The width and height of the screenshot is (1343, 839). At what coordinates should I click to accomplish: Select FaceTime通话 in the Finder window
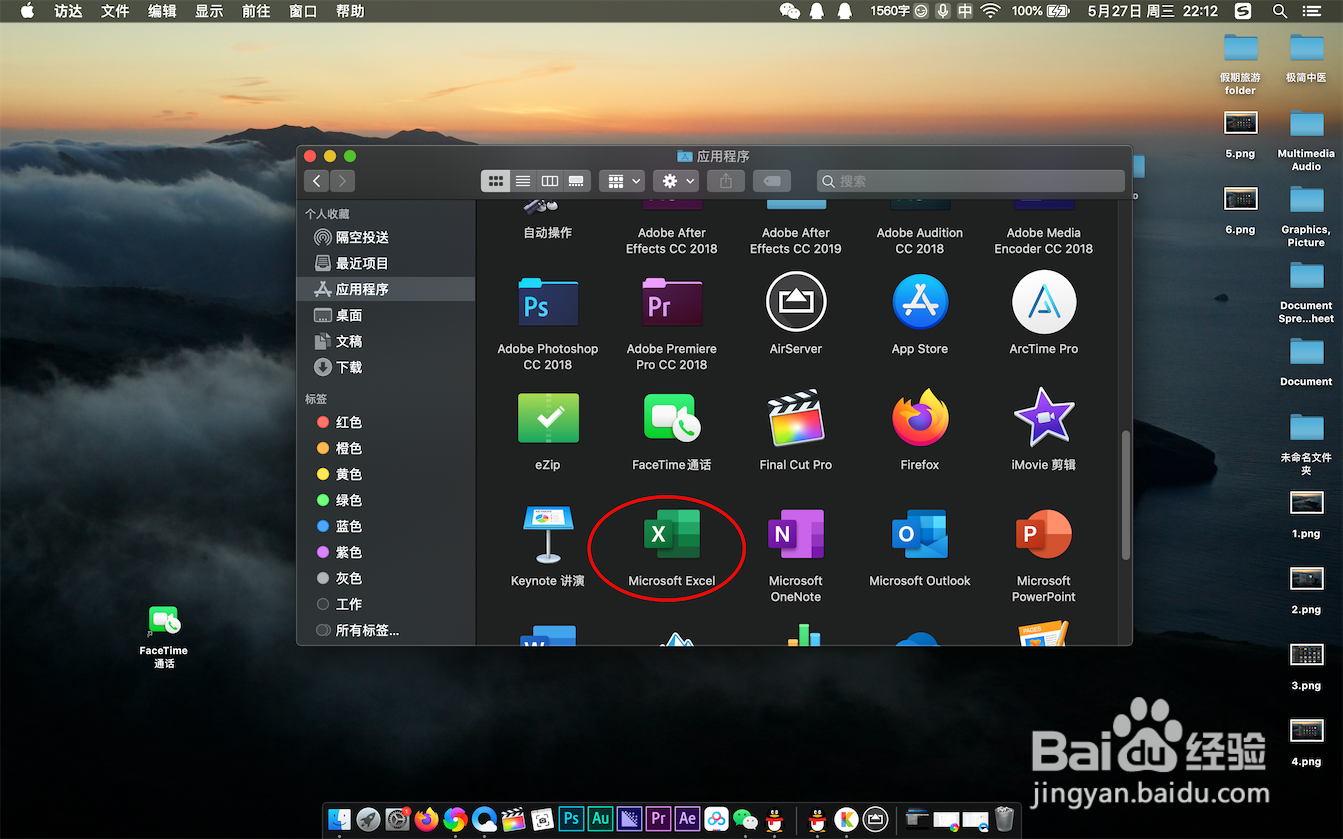point(672,418)
